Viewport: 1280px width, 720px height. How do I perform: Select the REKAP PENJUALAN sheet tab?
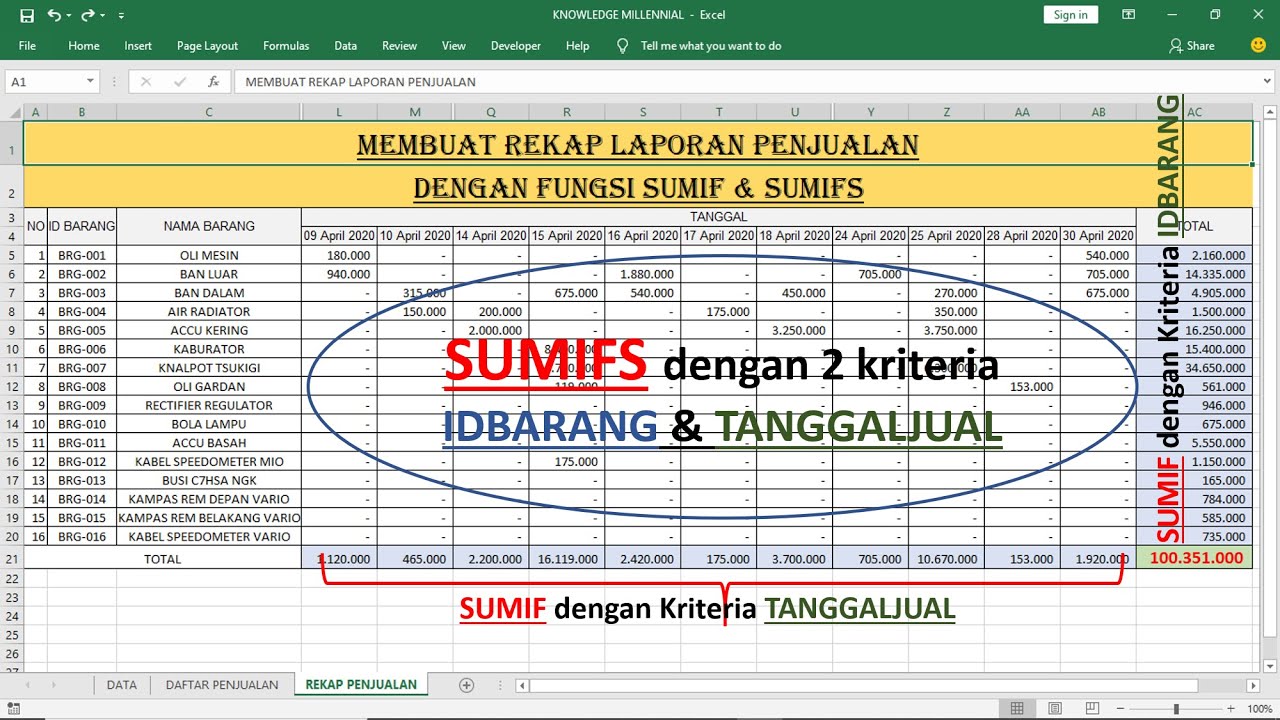(x=361, y=685)
